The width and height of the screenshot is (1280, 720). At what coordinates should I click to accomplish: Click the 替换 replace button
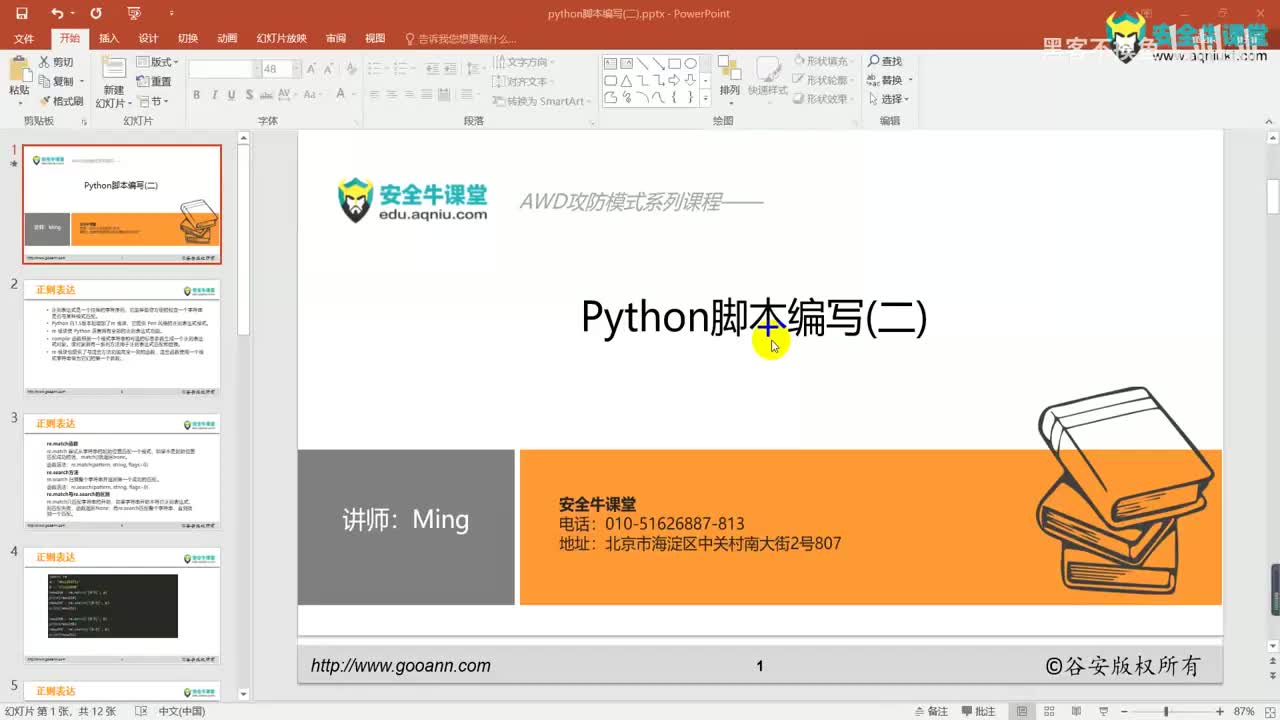click(889, 81)
